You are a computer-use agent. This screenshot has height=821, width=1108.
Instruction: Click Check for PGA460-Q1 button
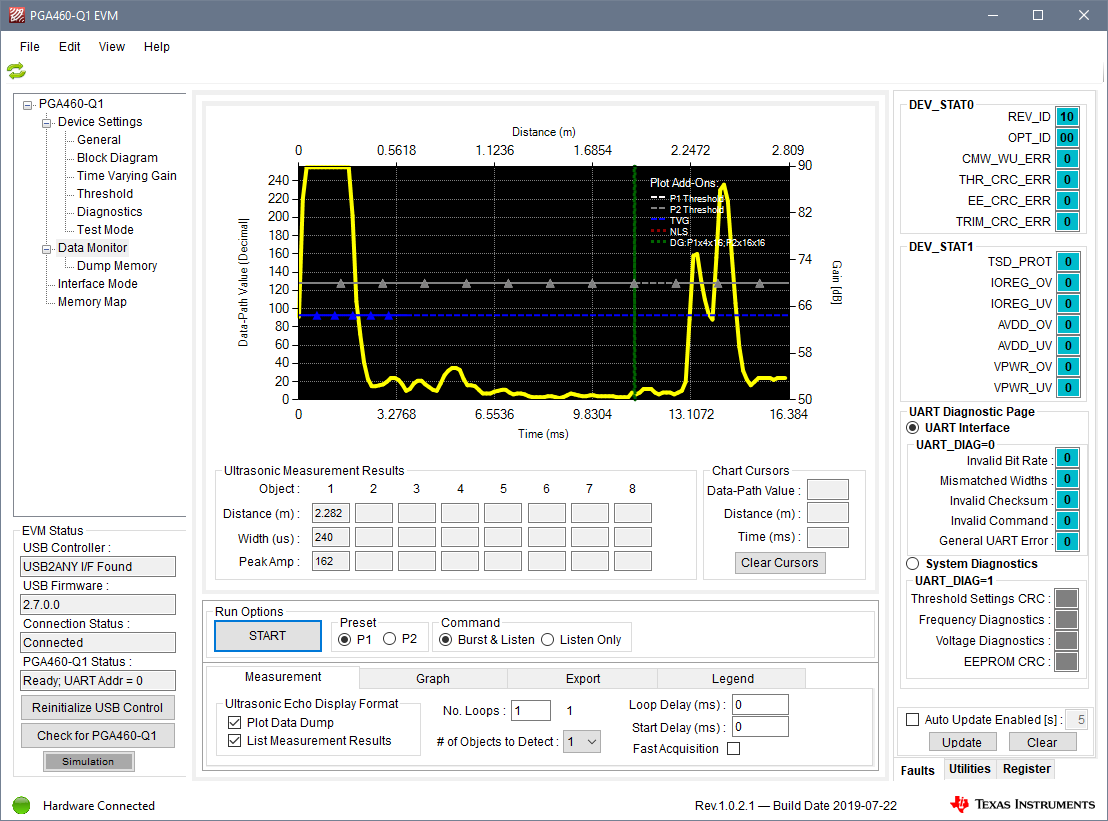(x=98, y=736)
